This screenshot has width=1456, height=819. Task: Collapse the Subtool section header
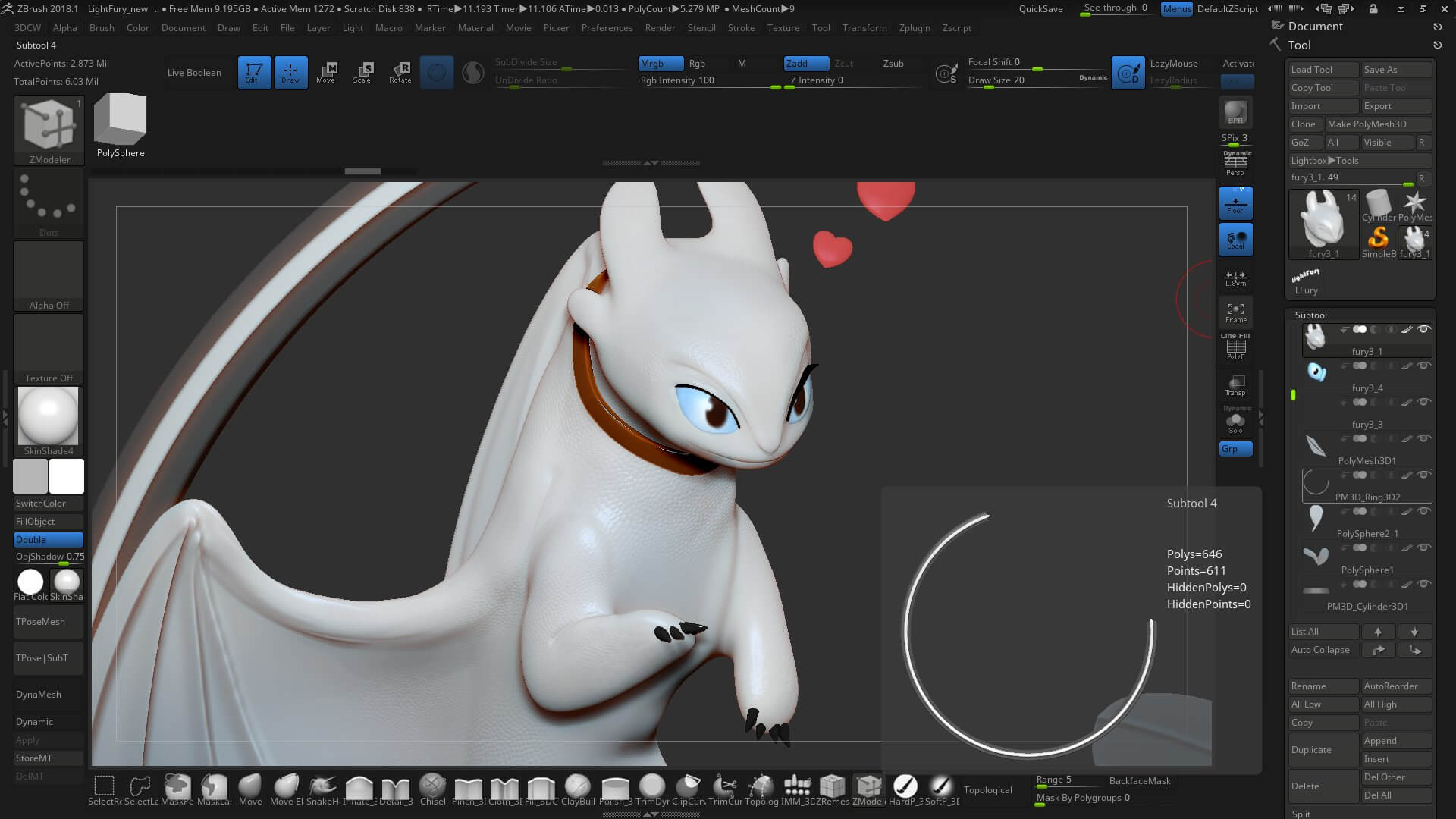coord(1310,315)
